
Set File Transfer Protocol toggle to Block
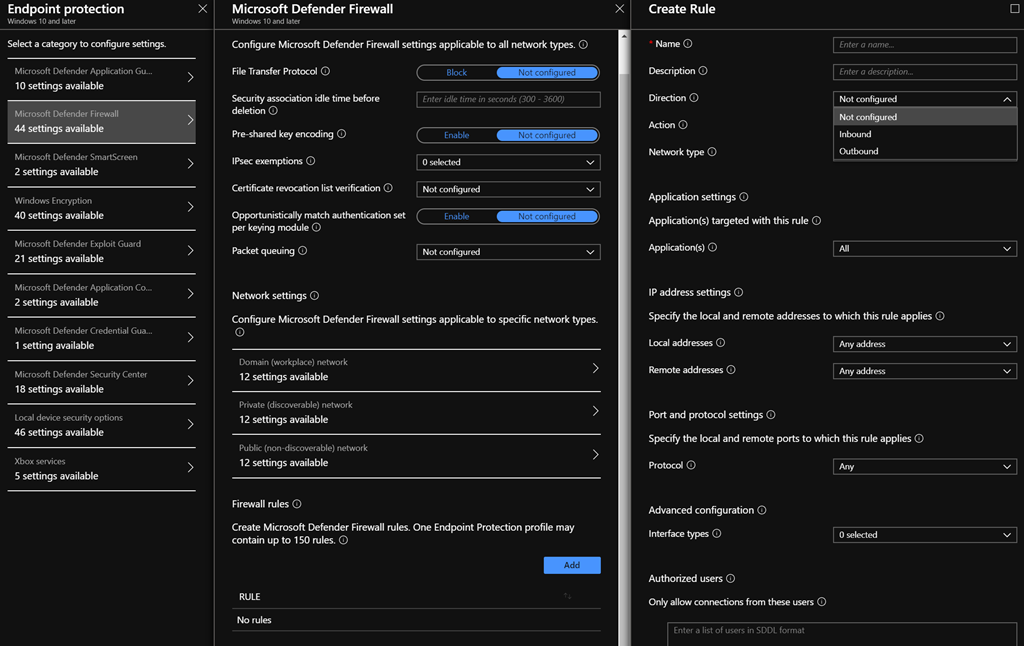coord(457,72)
